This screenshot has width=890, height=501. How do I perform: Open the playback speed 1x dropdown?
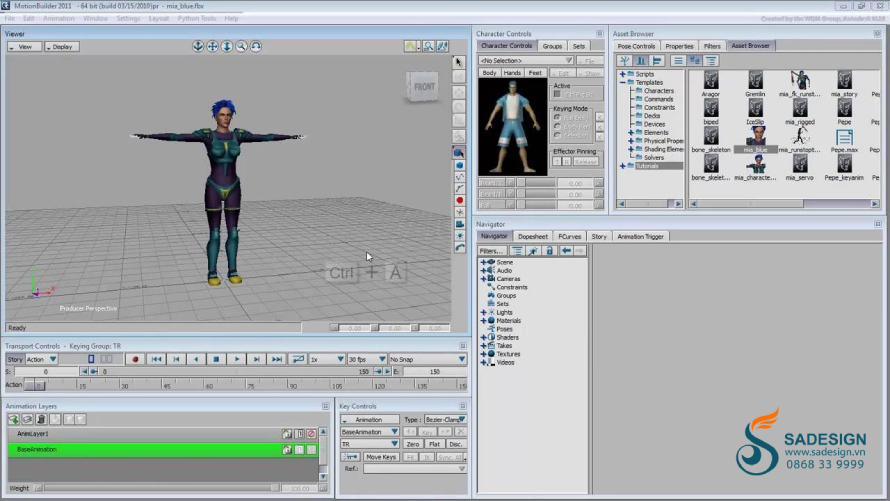point(327,359)
